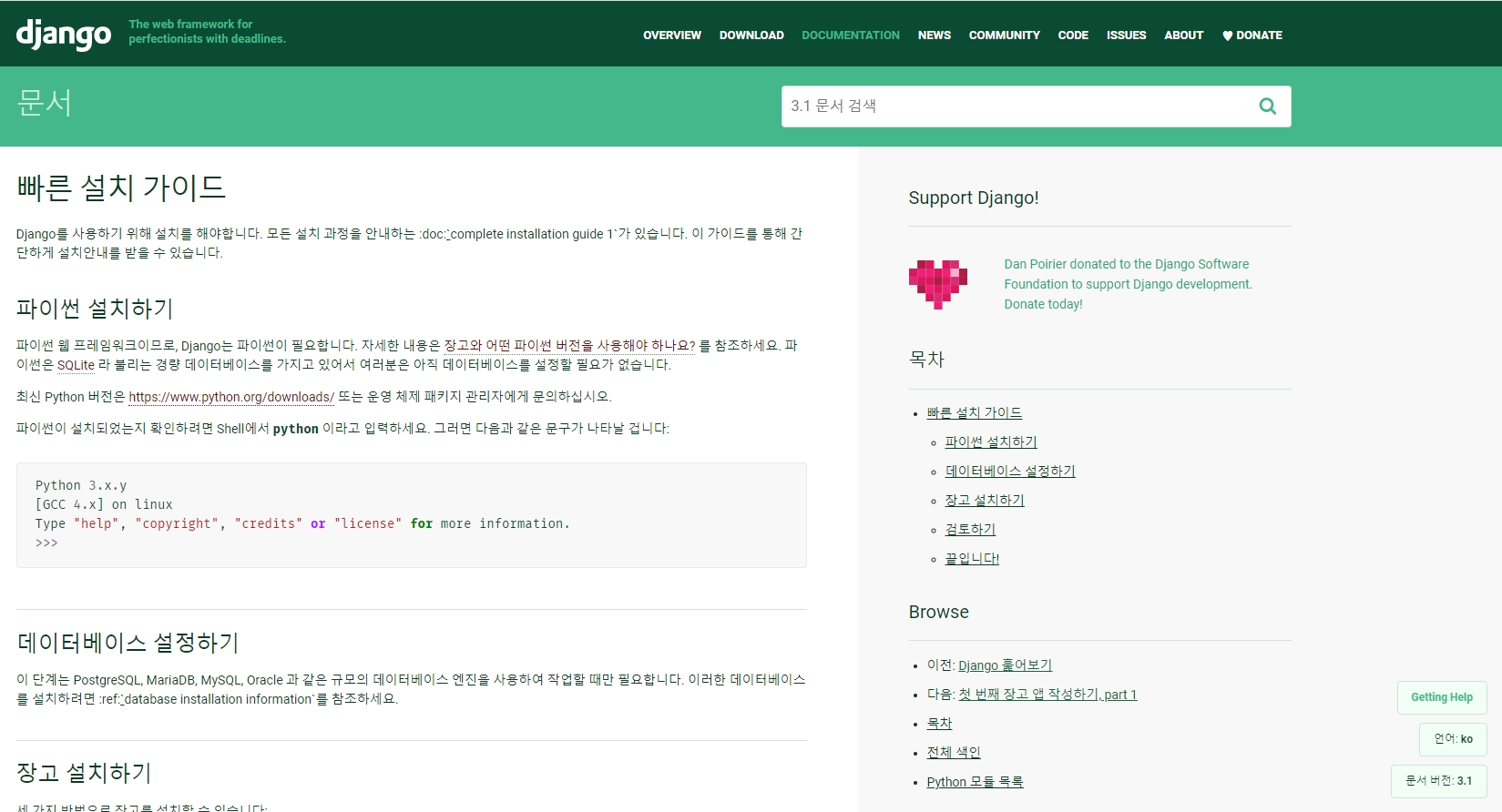Click the Donate link with heart
The width and height of the screenshot is (1502, 812).
(1252, 36)
